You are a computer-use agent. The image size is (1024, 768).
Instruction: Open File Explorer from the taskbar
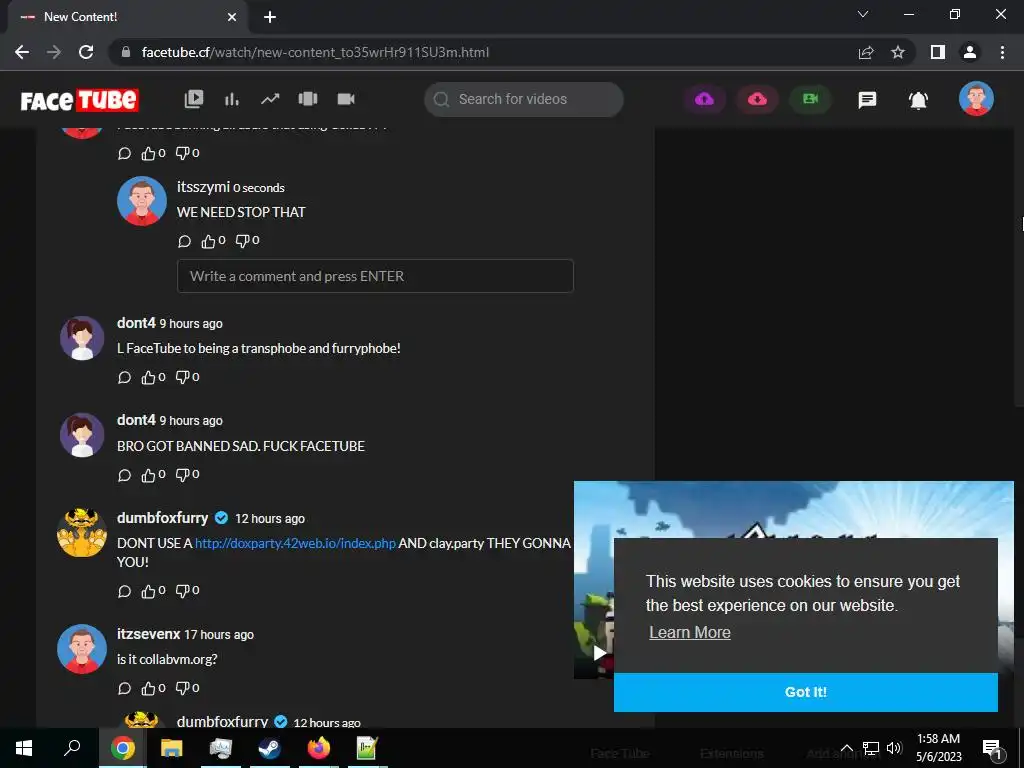click(172, 748)
